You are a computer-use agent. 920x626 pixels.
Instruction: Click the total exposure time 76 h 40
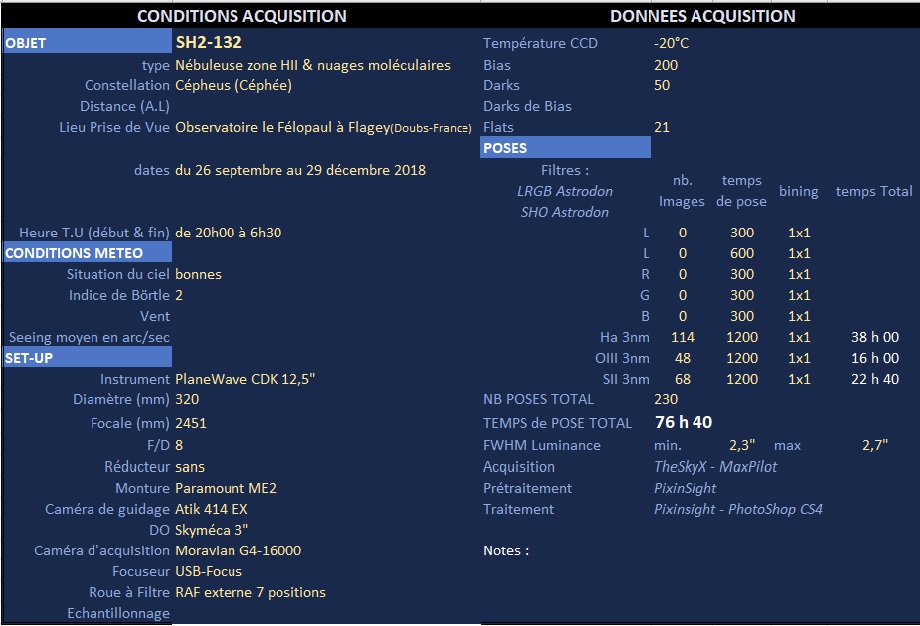683,422
